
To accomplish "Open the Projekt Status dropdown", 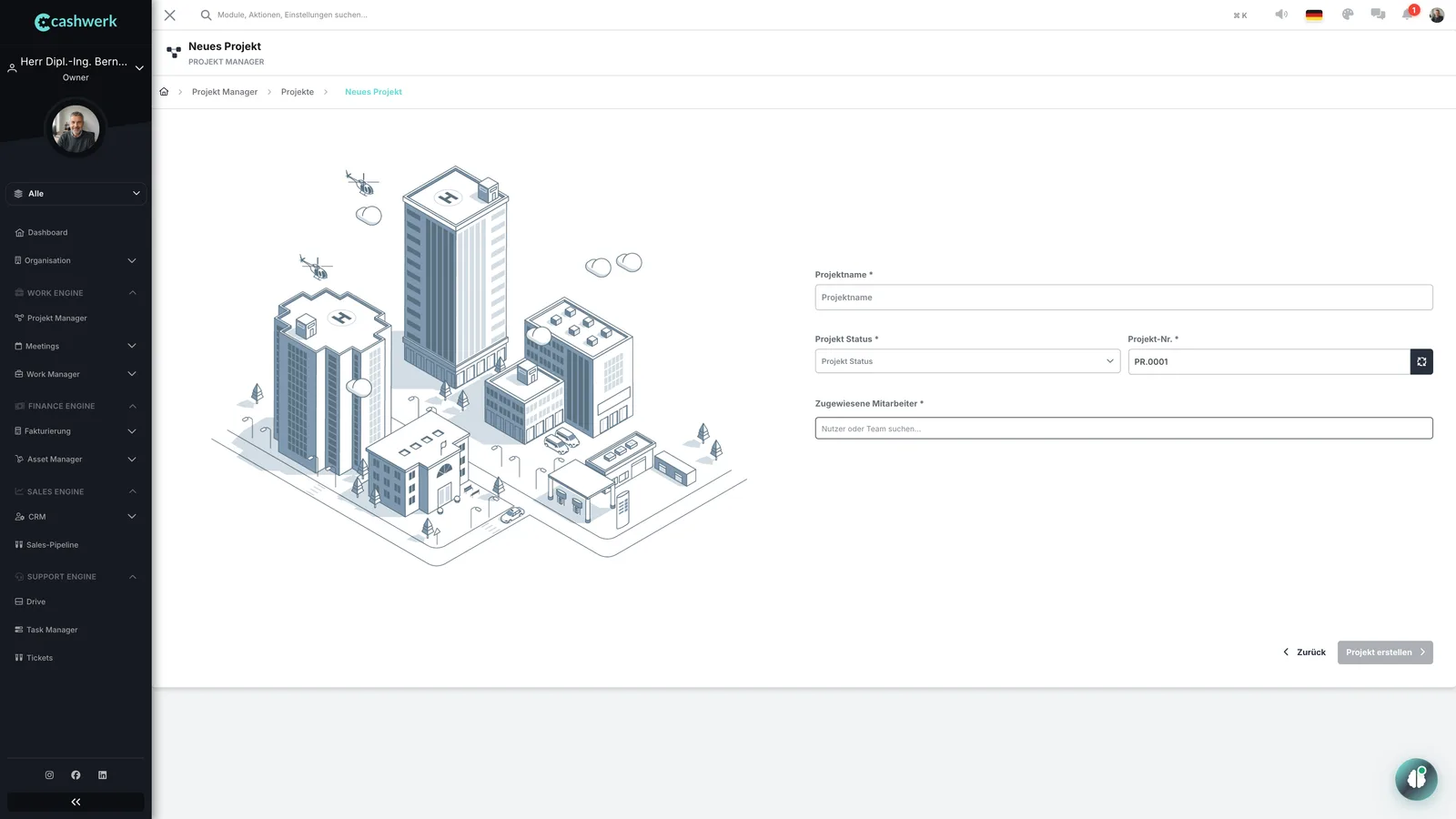I will (967, 361).
